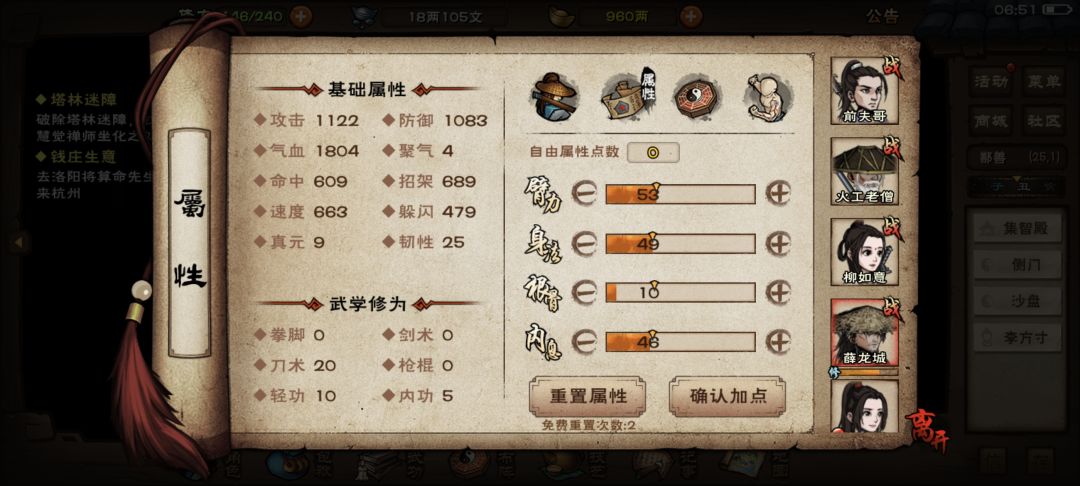Select the bagua yin-yang icon
1080x486 pixels.
[697, 98]
